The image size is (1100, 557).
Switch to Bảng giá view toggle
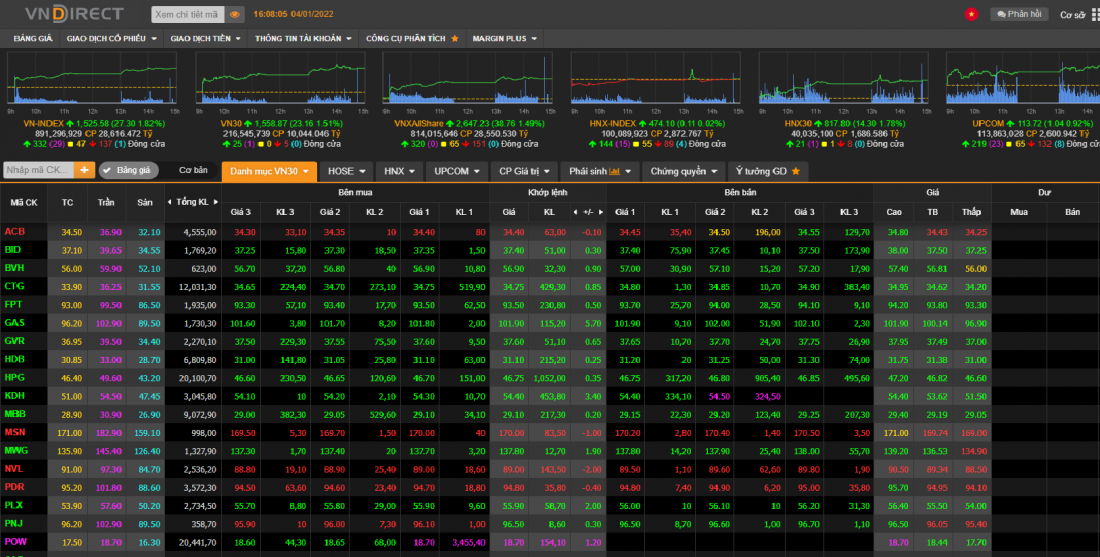129,170
